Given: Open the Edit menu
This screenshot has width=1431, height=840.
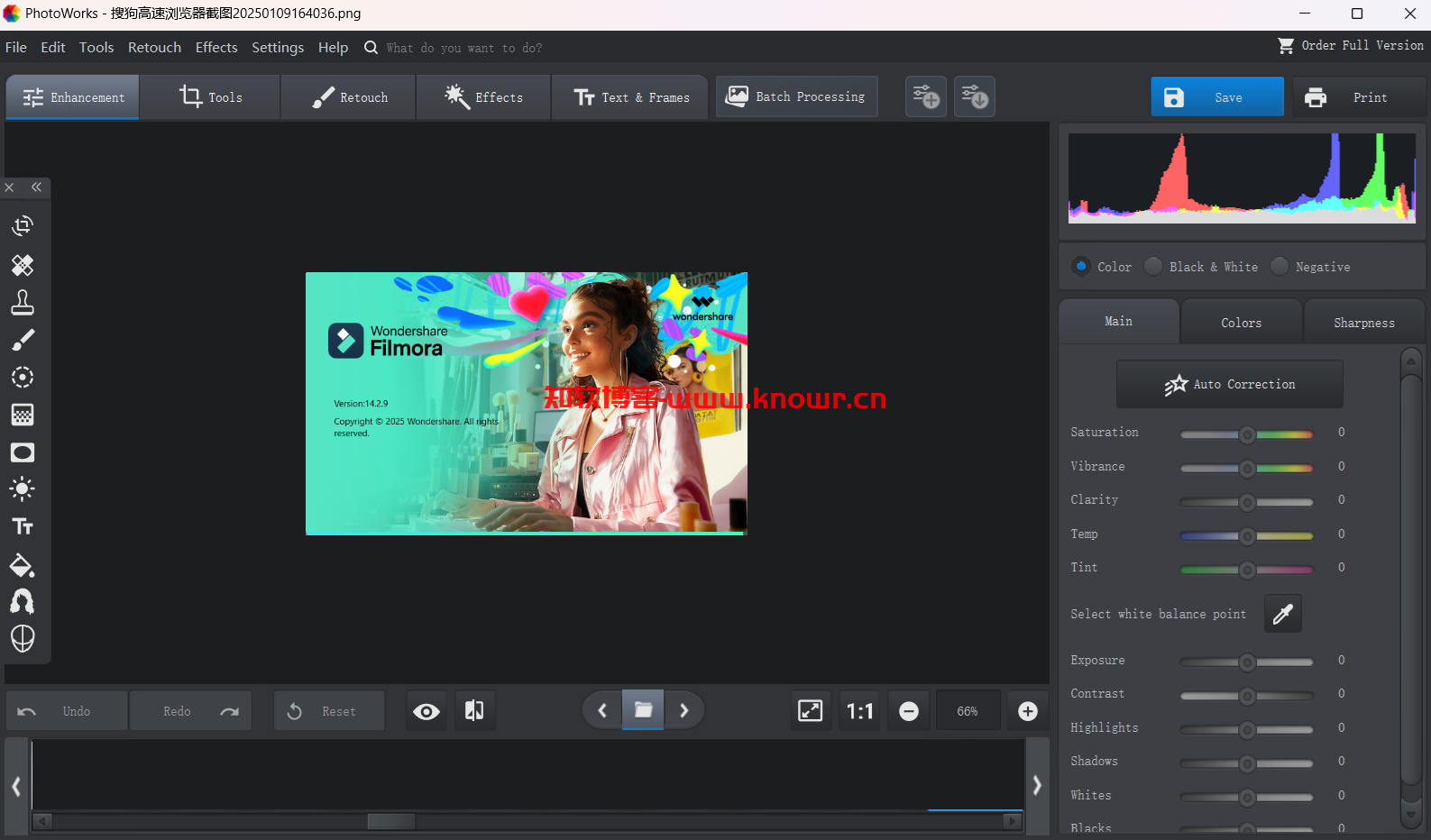Looking at the screenshot, I should [x=53, y=47].
